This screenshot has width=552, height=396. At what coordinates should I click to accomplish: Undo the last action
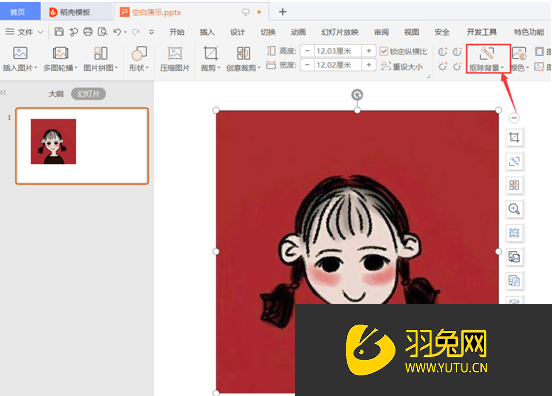coord(117,32)
